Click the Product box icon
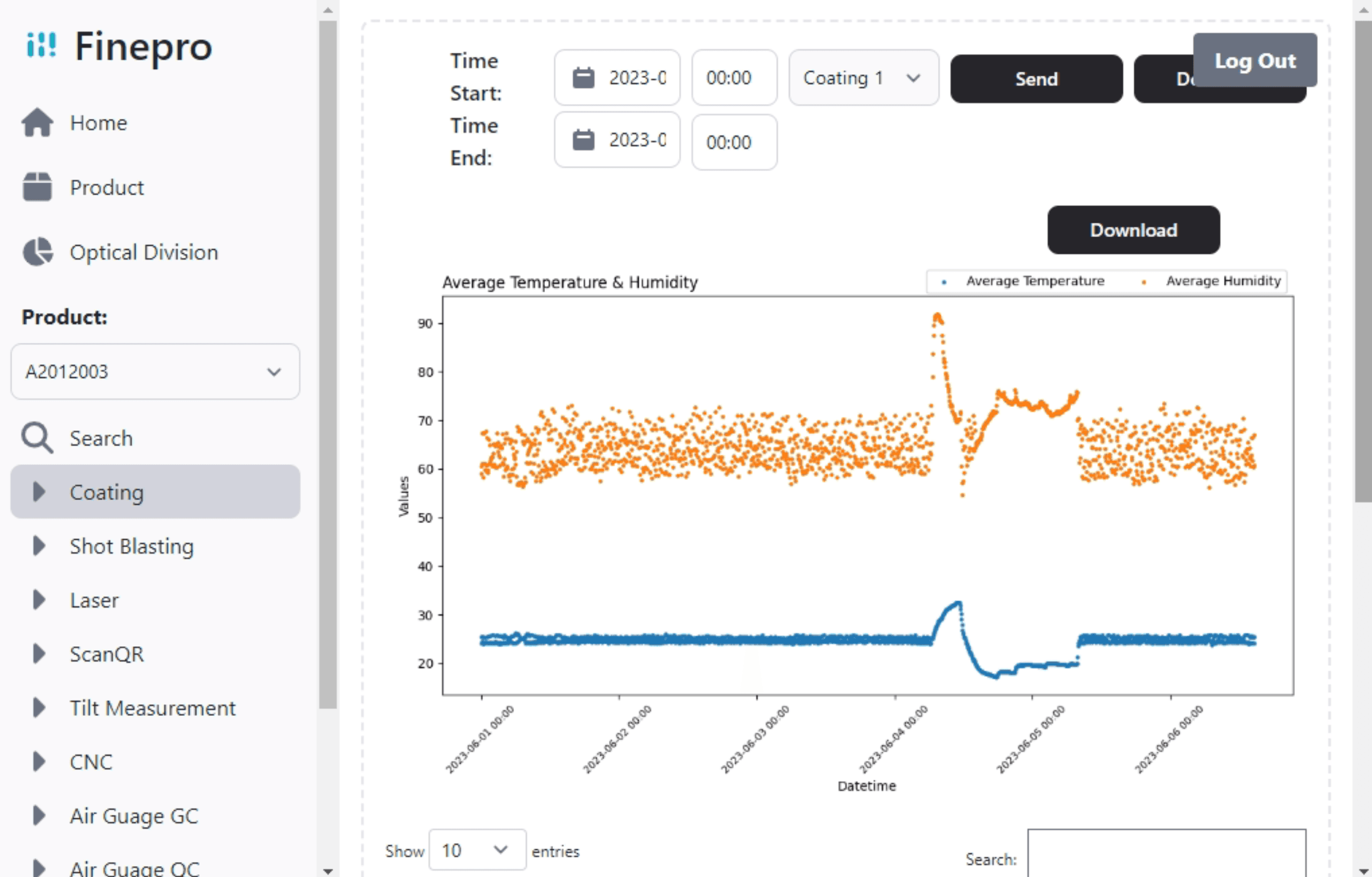The image size is (1372, 877). pyautogui.click(x=37, y=187)
